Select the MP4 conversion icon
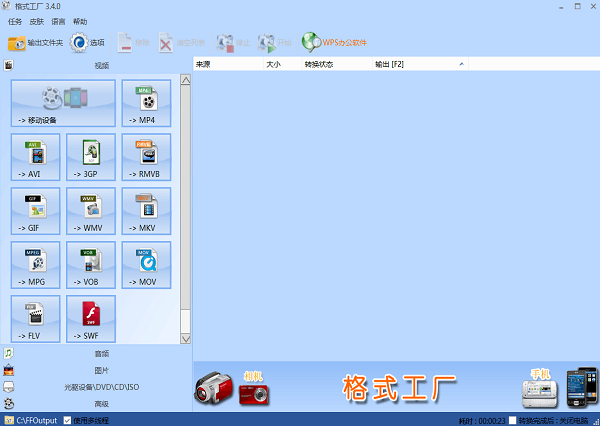 click(146, 103)
